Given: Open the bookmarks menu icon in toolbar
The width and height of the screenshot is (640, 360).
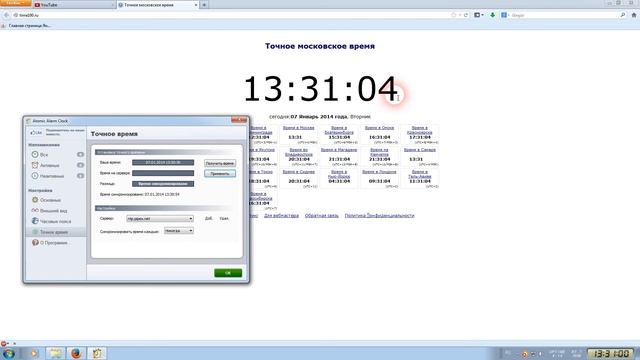Looking at the screenshot, I should click(x=478, y=15).
